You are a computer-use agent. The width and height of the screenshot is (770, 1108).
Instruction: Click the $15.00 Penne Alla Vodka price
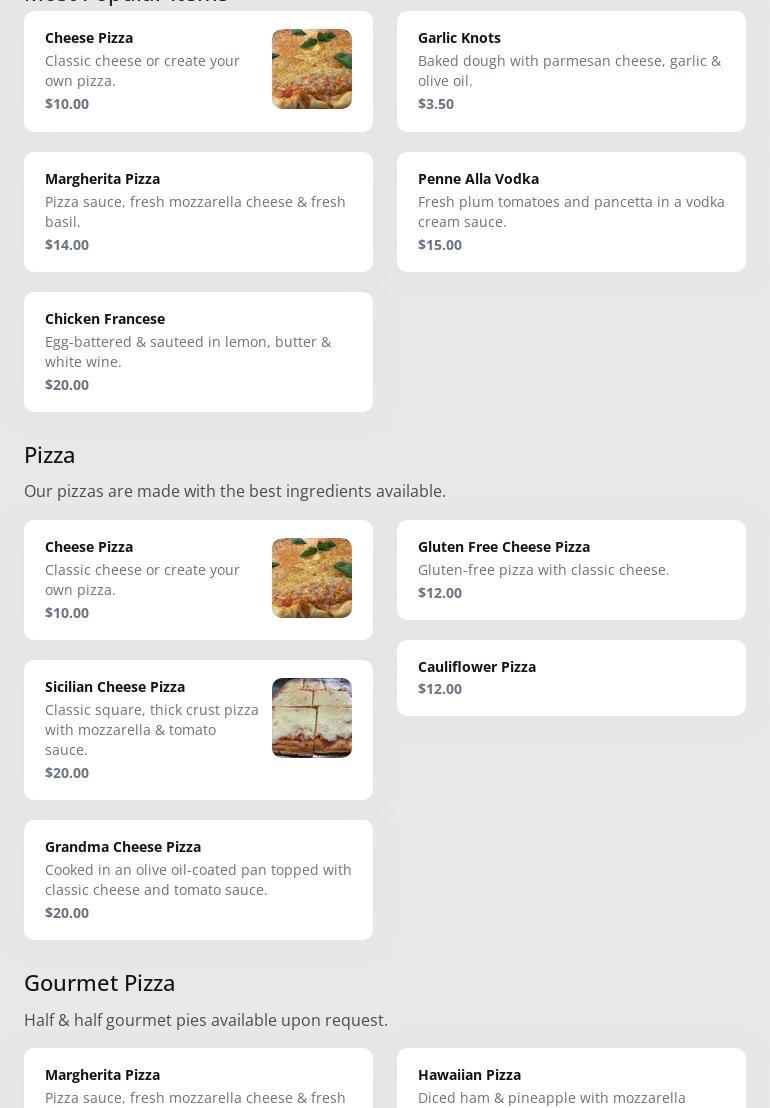(440, 245)
